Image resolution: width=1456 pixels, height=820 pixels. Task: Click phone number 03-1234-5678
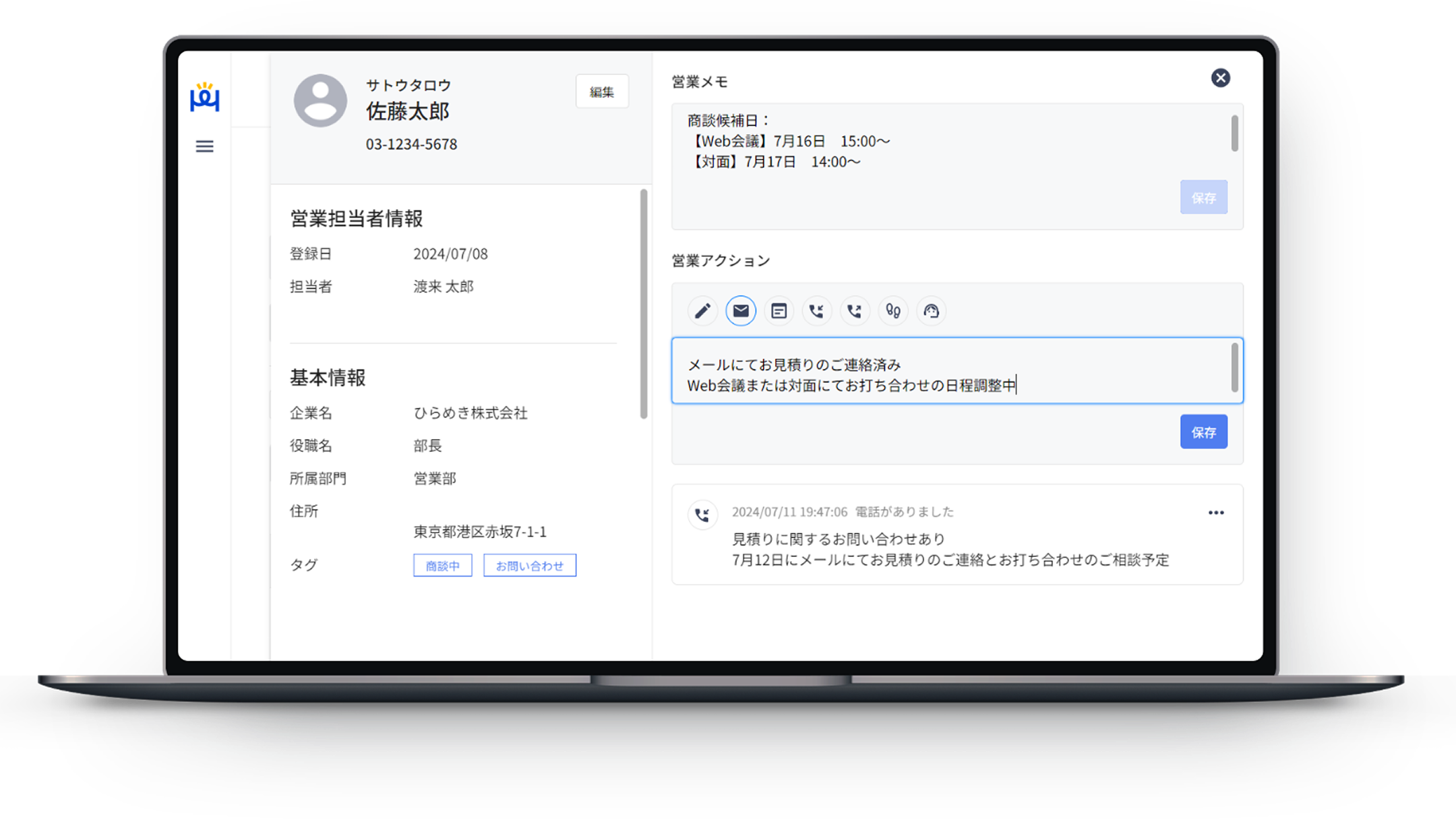tap(411, 144)
